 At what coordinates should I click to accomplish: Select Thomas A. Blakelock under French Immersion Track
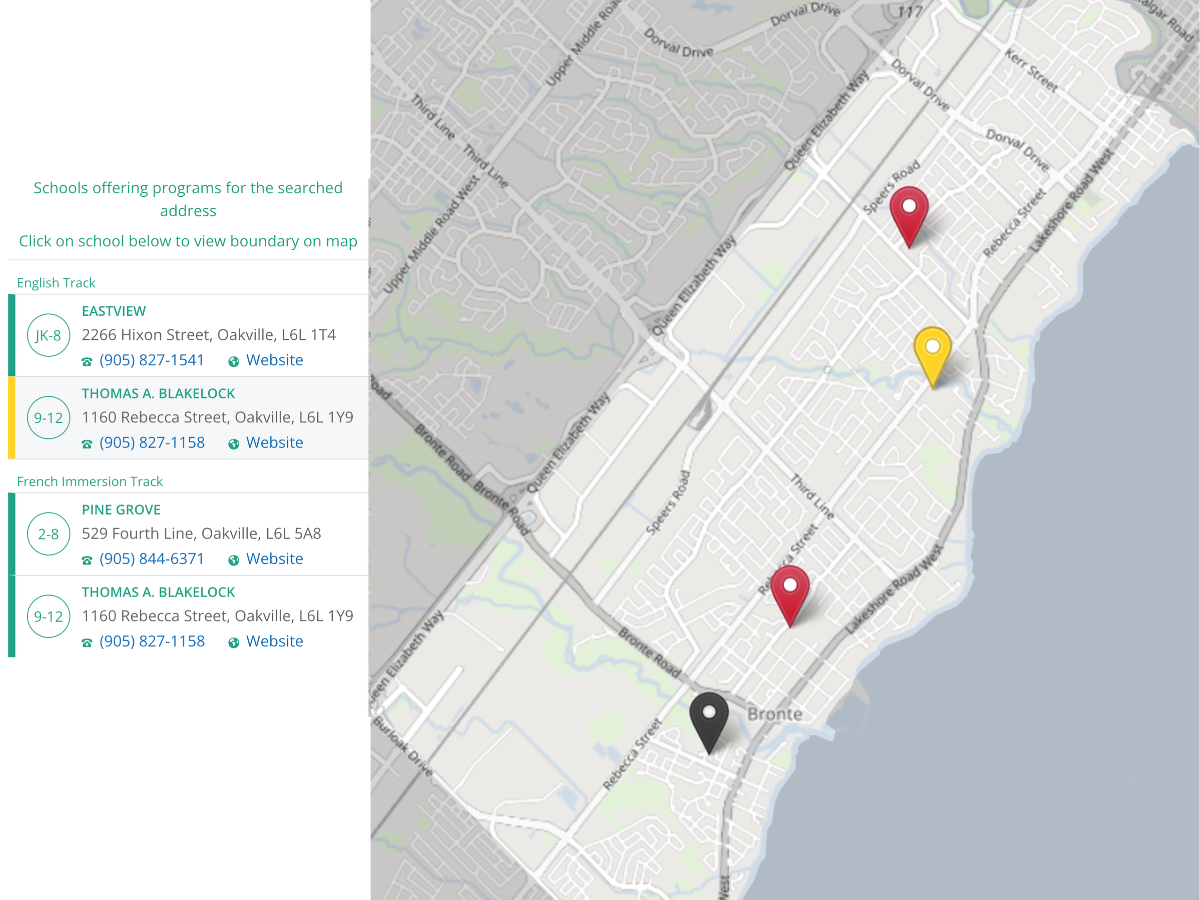pos(158,592)
